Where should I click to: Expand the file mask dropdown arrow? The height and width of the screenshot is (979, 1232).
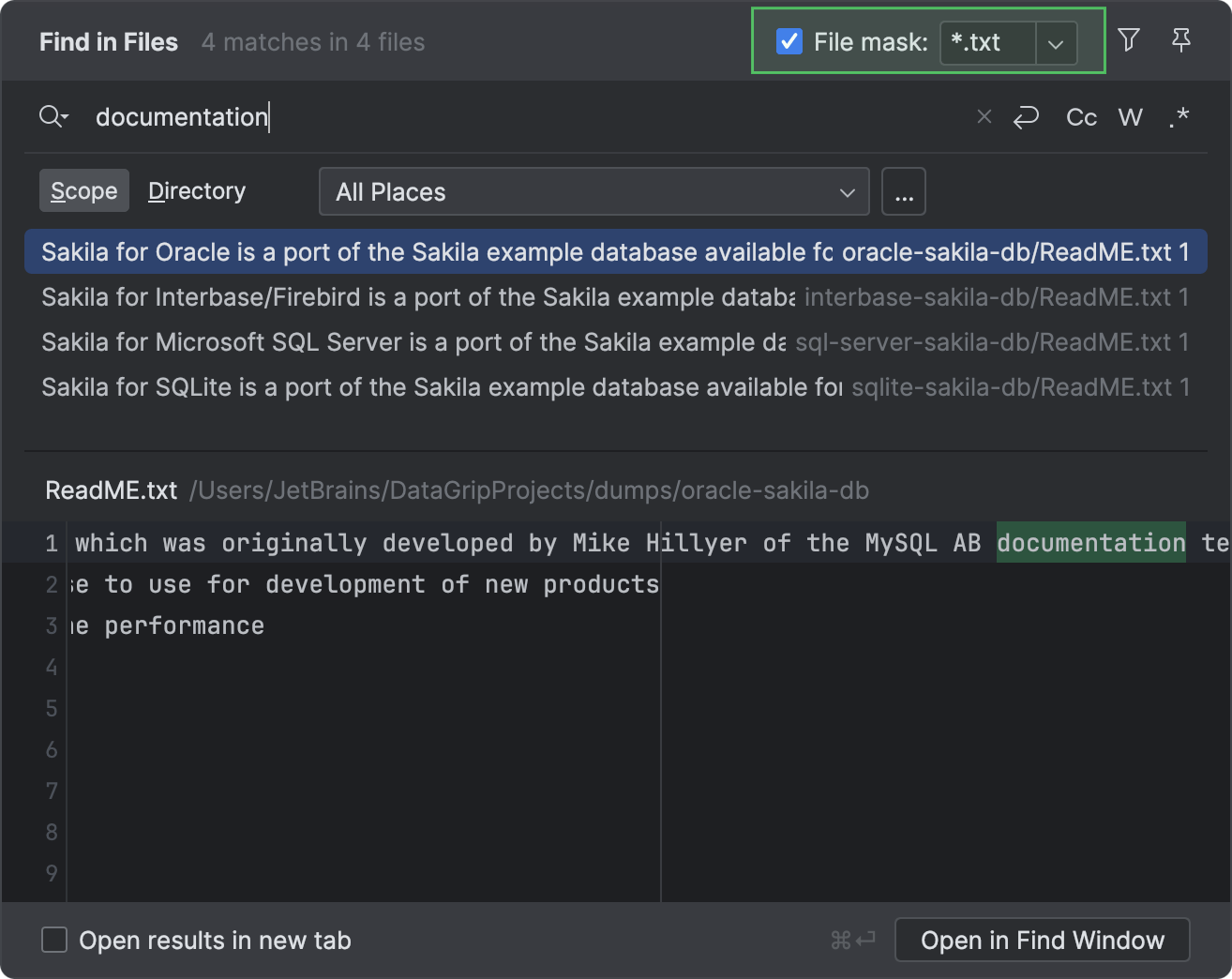point(1056,43)
